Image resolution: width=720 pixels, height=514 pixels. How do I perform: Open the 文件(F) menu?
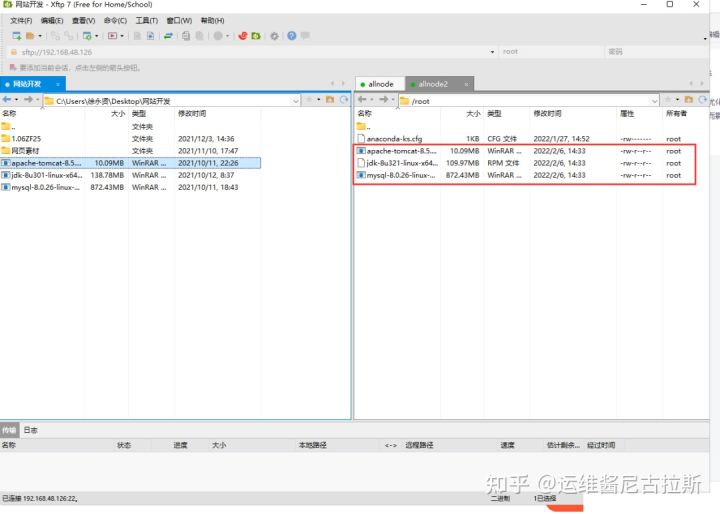(21, 20)
